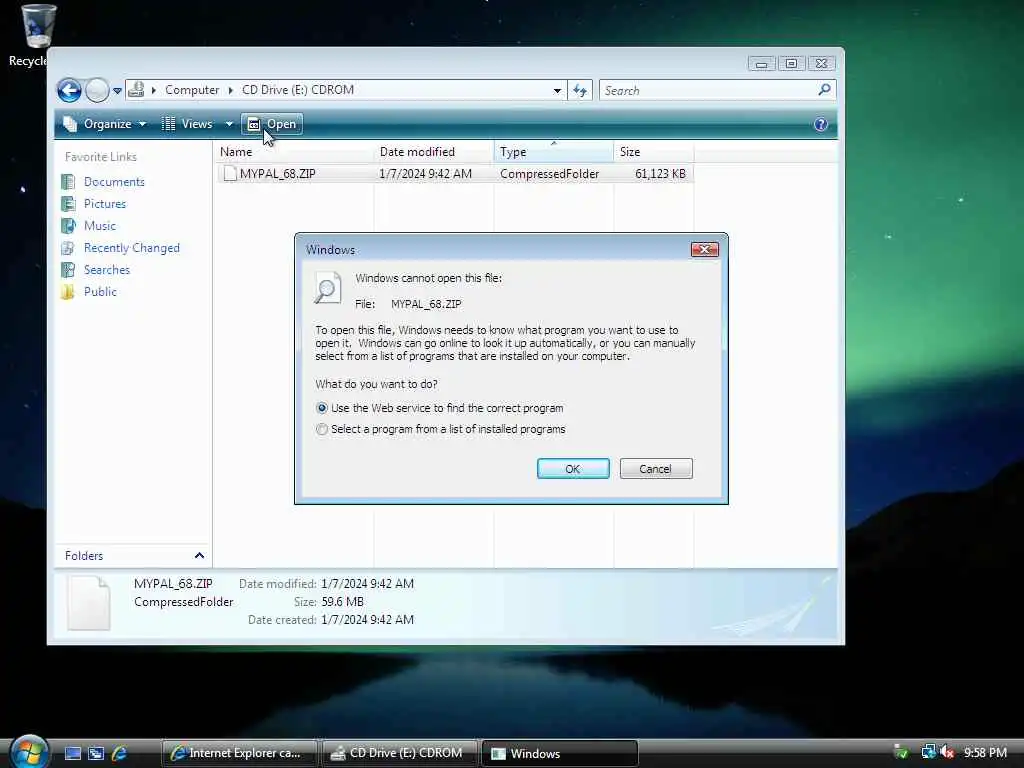
Task: Select CD Drive (E:) CDROM breadcrumb
Action: click(x=298, y=90)
